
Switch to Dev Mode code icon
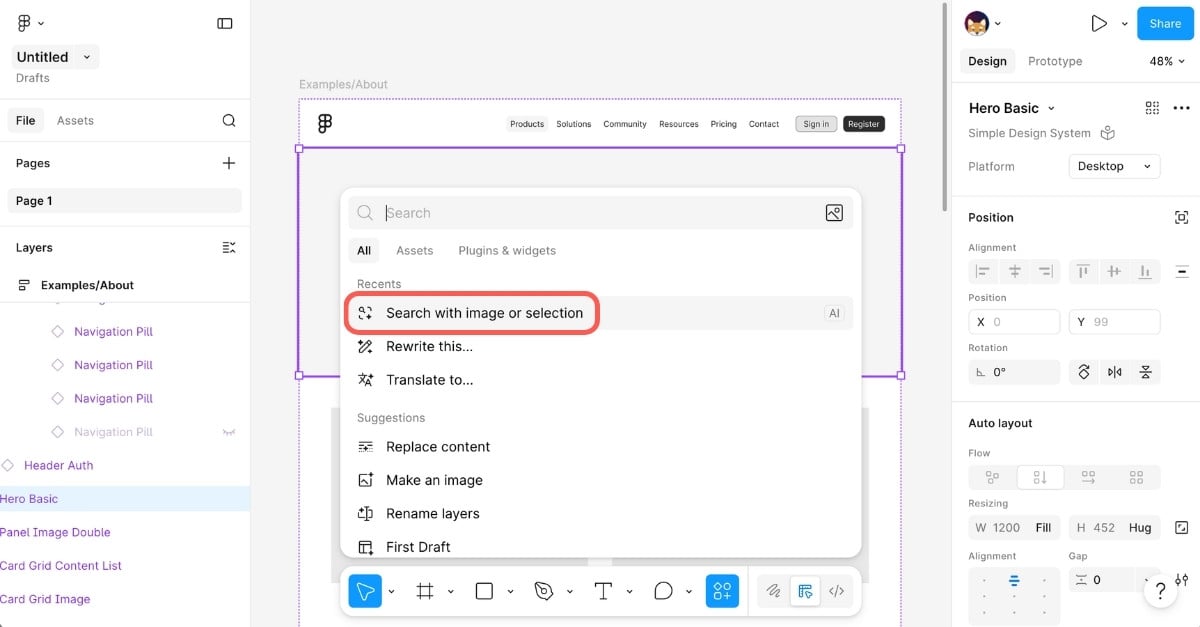837,591
